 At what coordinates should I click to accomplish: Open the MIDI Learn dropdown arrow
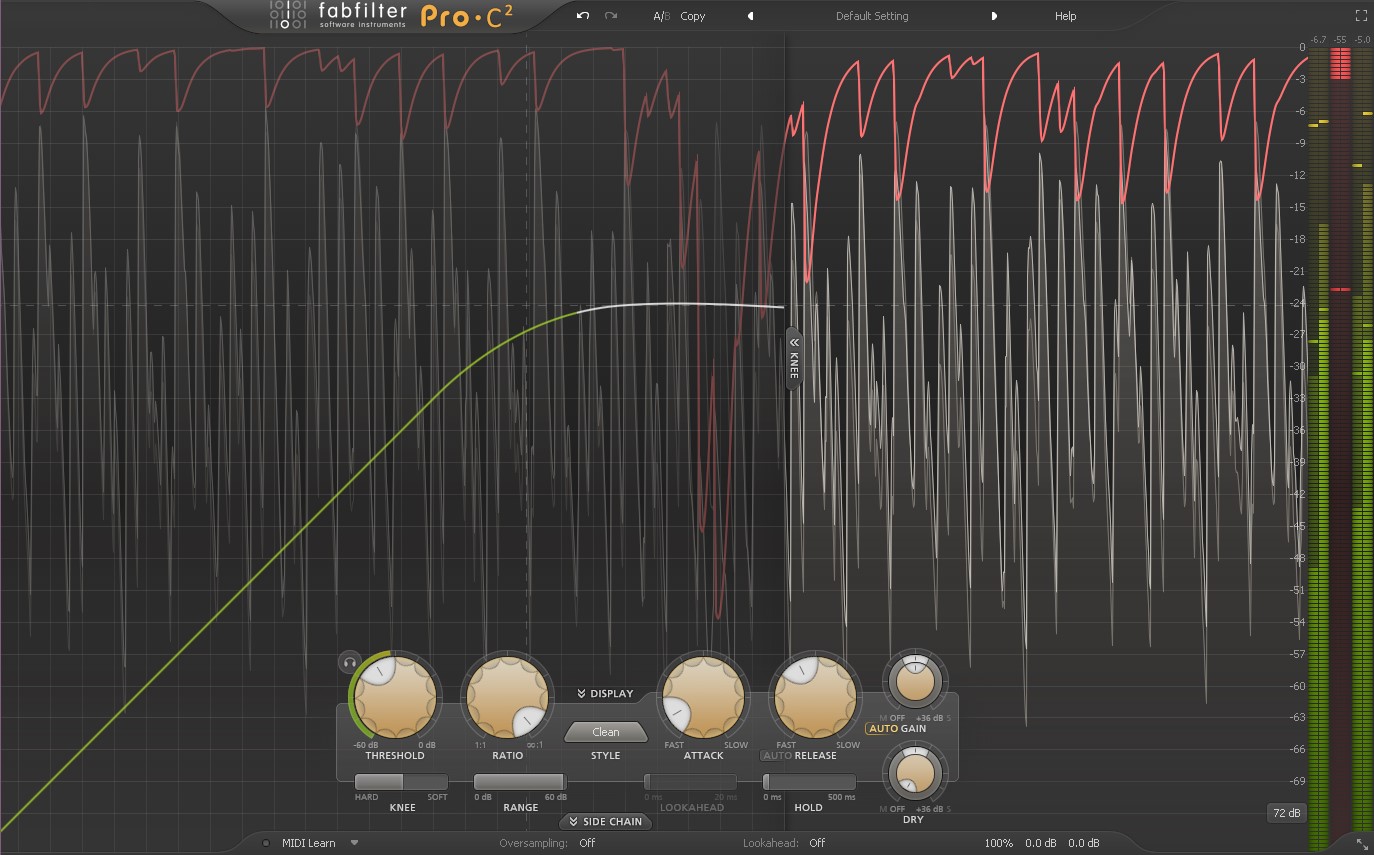[354, 843]
